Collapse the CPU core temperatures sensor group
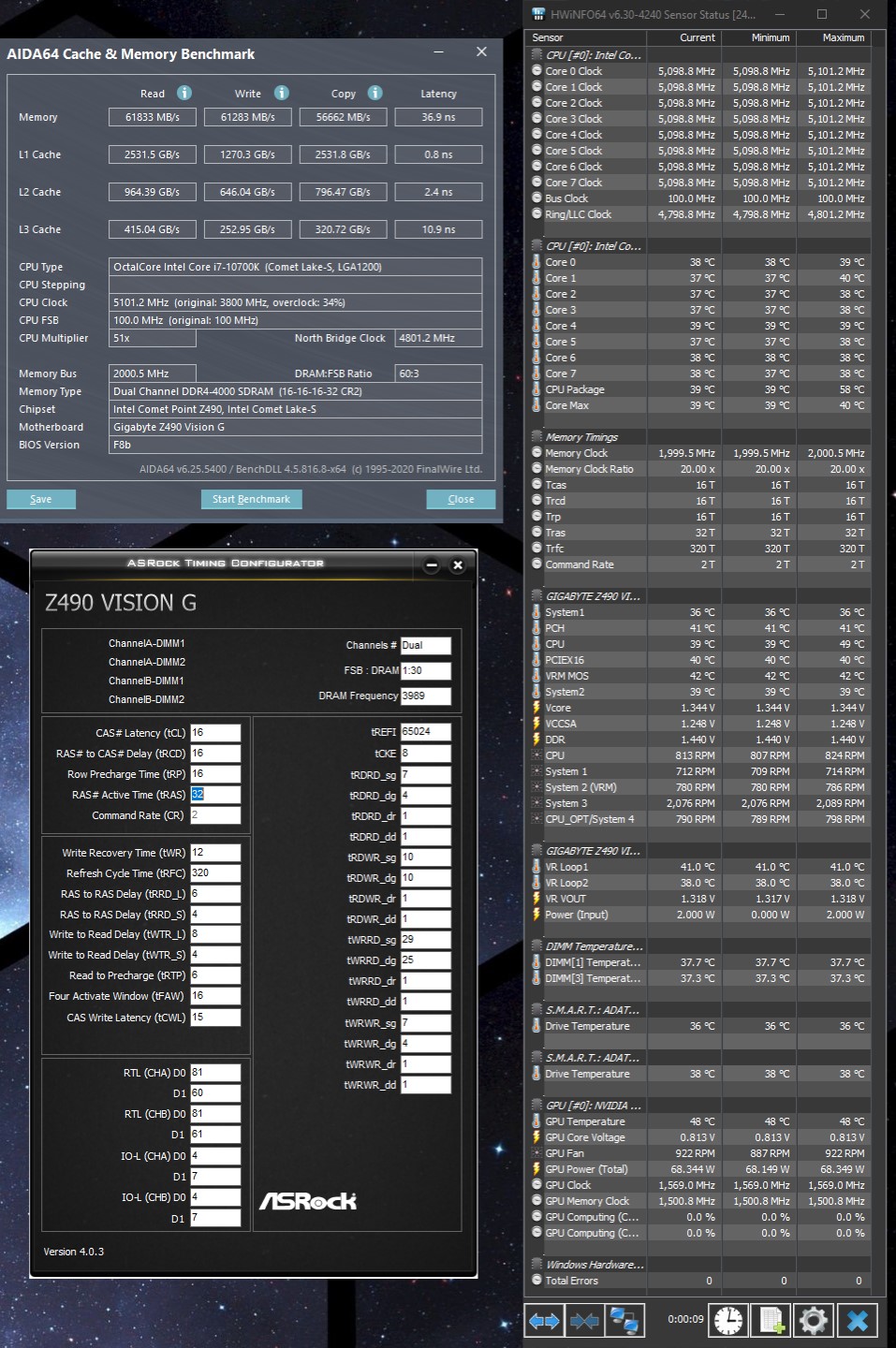This screenshot has width=896, height=1348. pyautogui.click(x=537, y=246)
